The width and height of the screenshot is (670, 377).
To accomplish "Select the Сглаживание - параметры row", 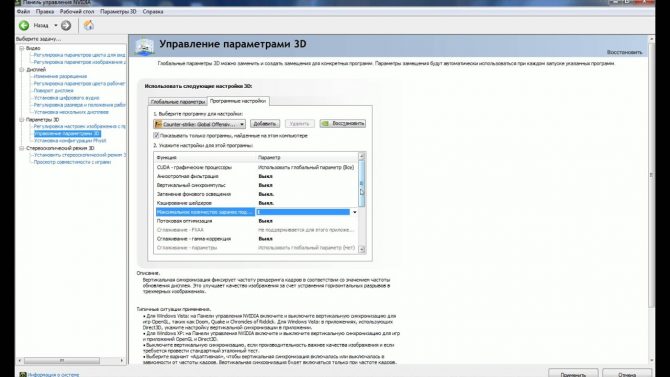I will (x=256, y=248).
